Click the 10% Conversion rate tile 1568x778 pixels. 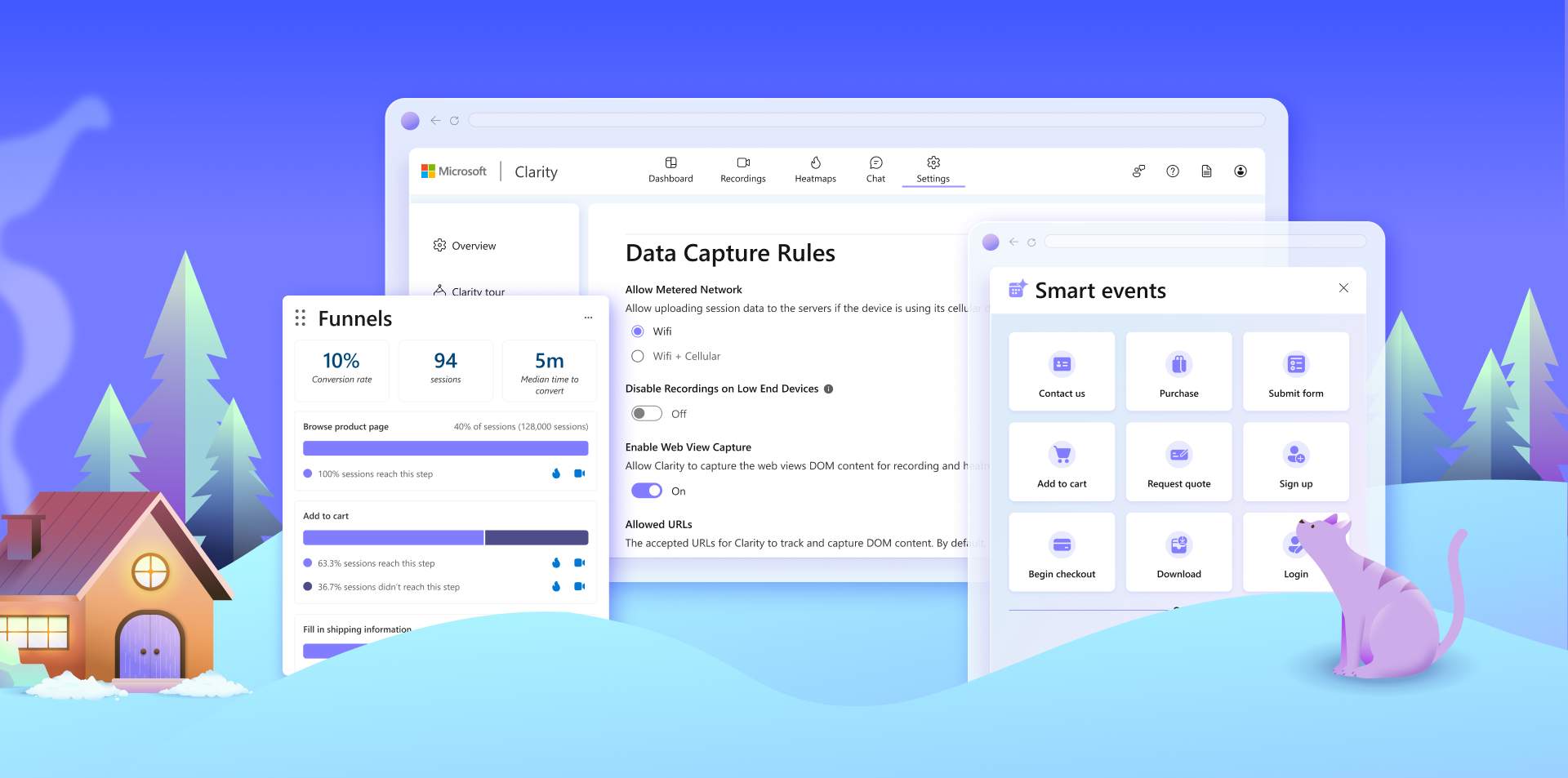tap(341, 371)
